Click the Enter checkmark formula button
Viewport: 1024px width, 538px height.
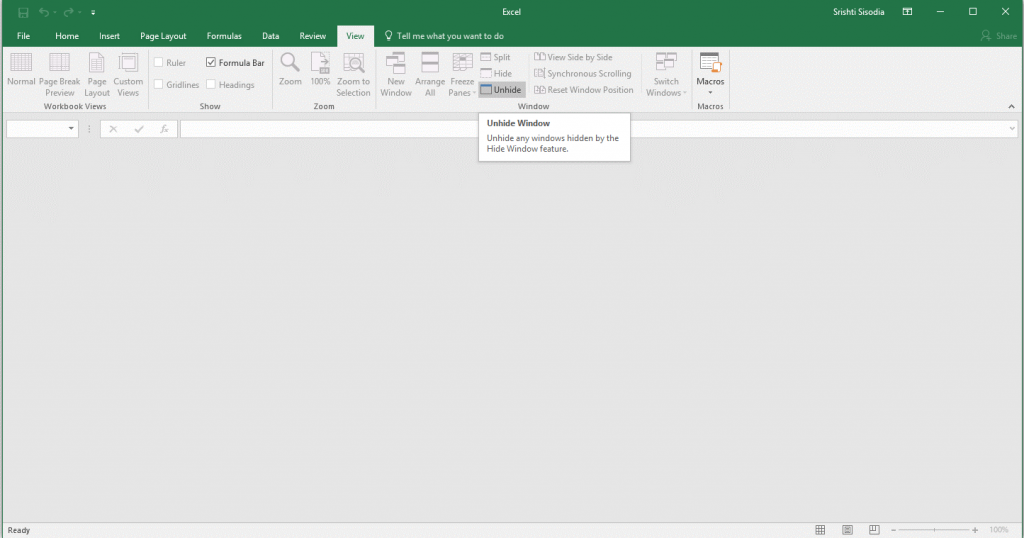[138, 129]
